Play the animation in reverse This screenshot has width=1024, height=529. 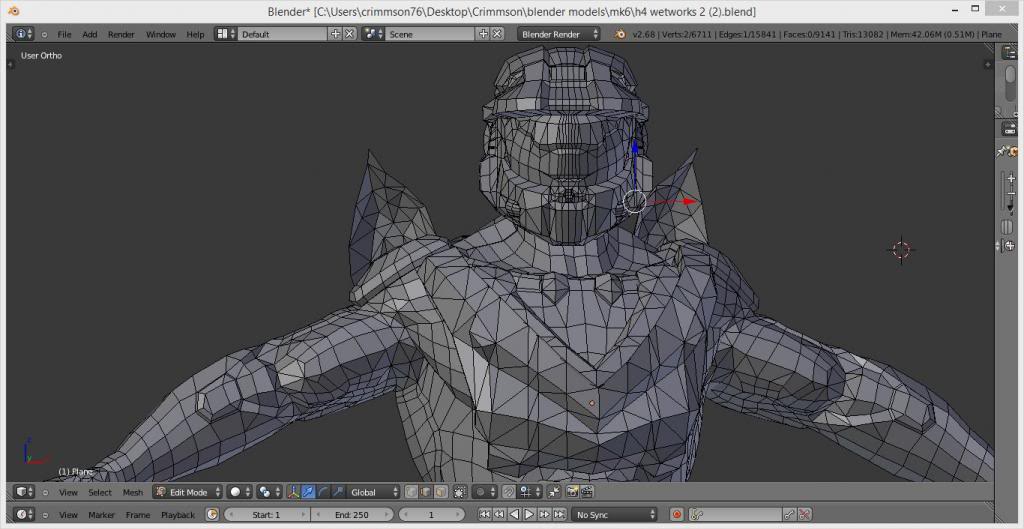point(514,515)
